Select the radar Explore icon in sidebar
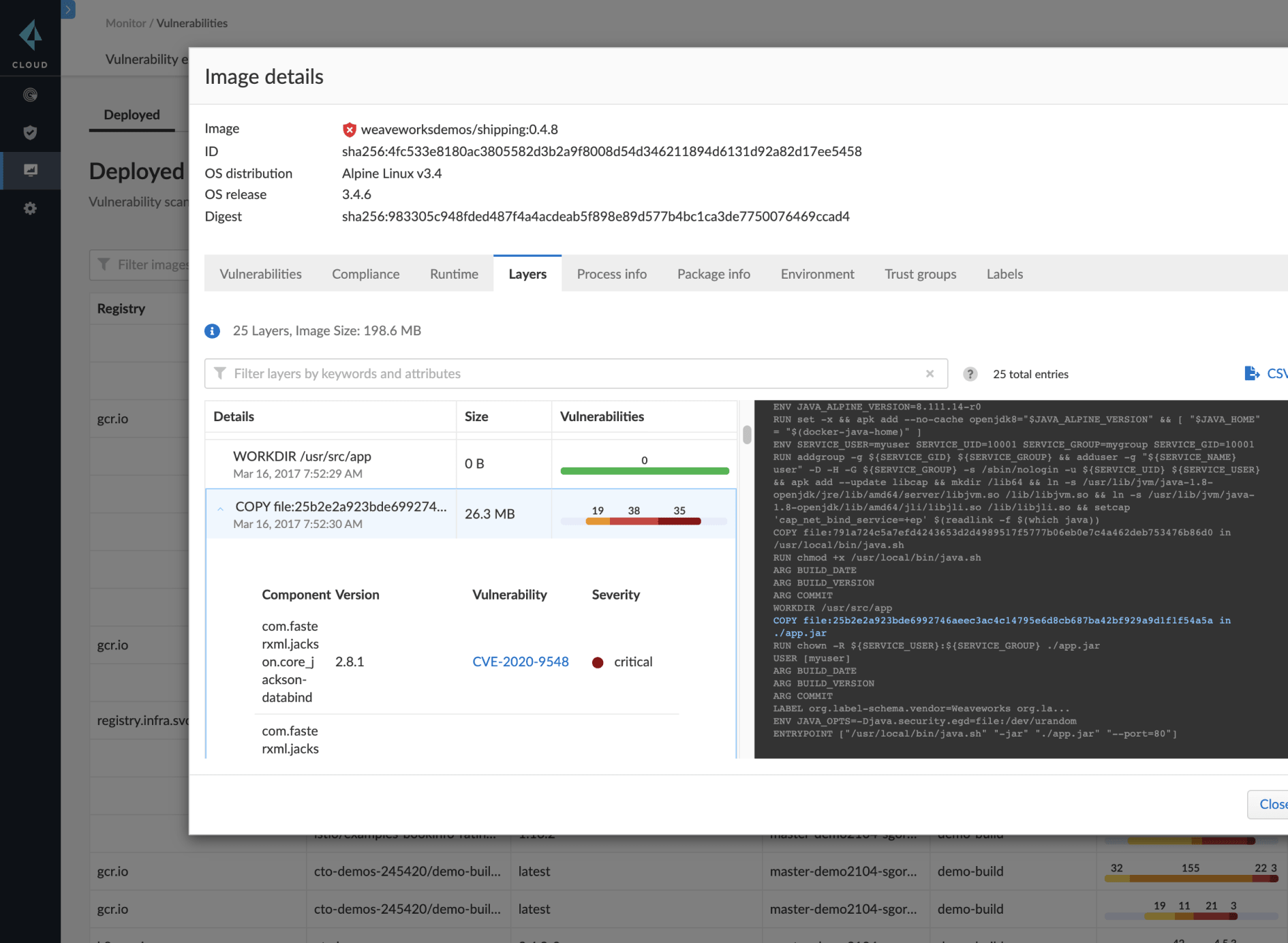Screen dimensions: 1288x943 coord(30,95)
